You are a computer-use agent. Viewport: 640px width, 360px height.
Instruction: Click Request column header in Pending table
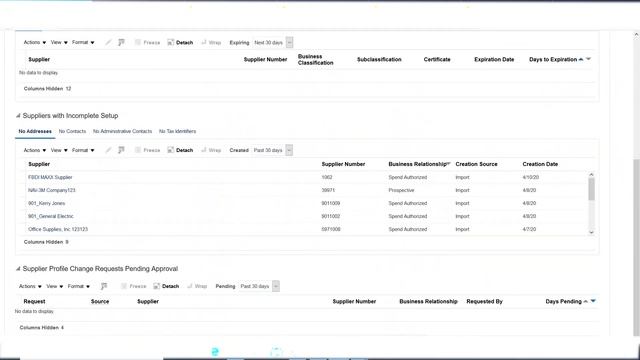34,302
